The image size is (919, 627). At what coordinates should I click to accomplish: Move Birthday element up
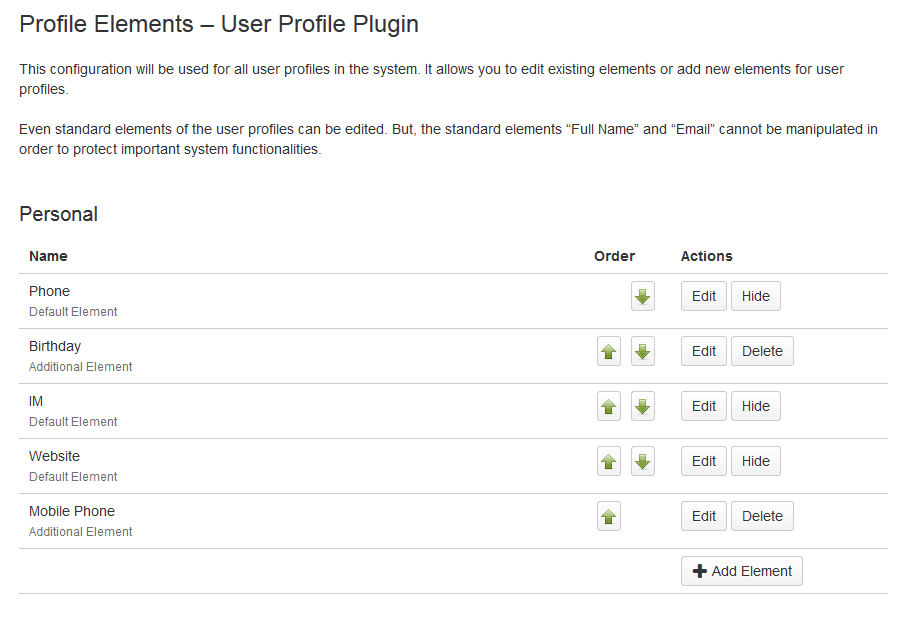[609, 352]
